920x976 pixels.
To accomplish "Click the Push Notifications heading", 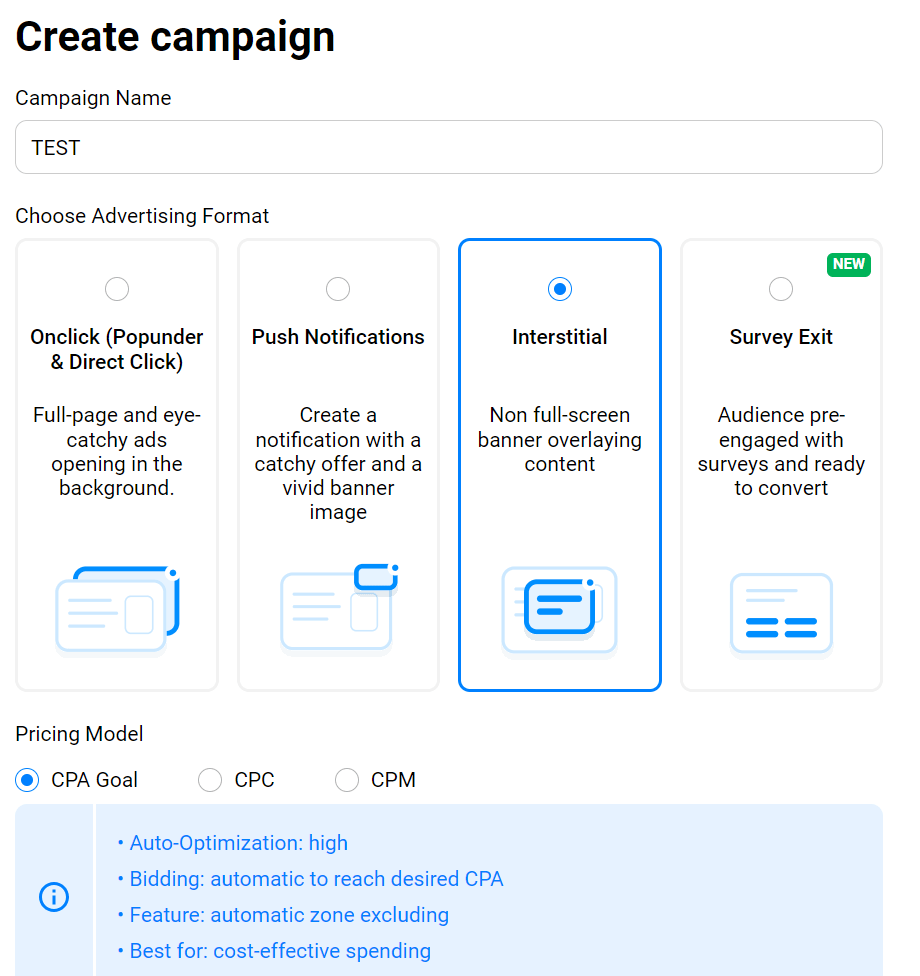I will coord(338,337).
